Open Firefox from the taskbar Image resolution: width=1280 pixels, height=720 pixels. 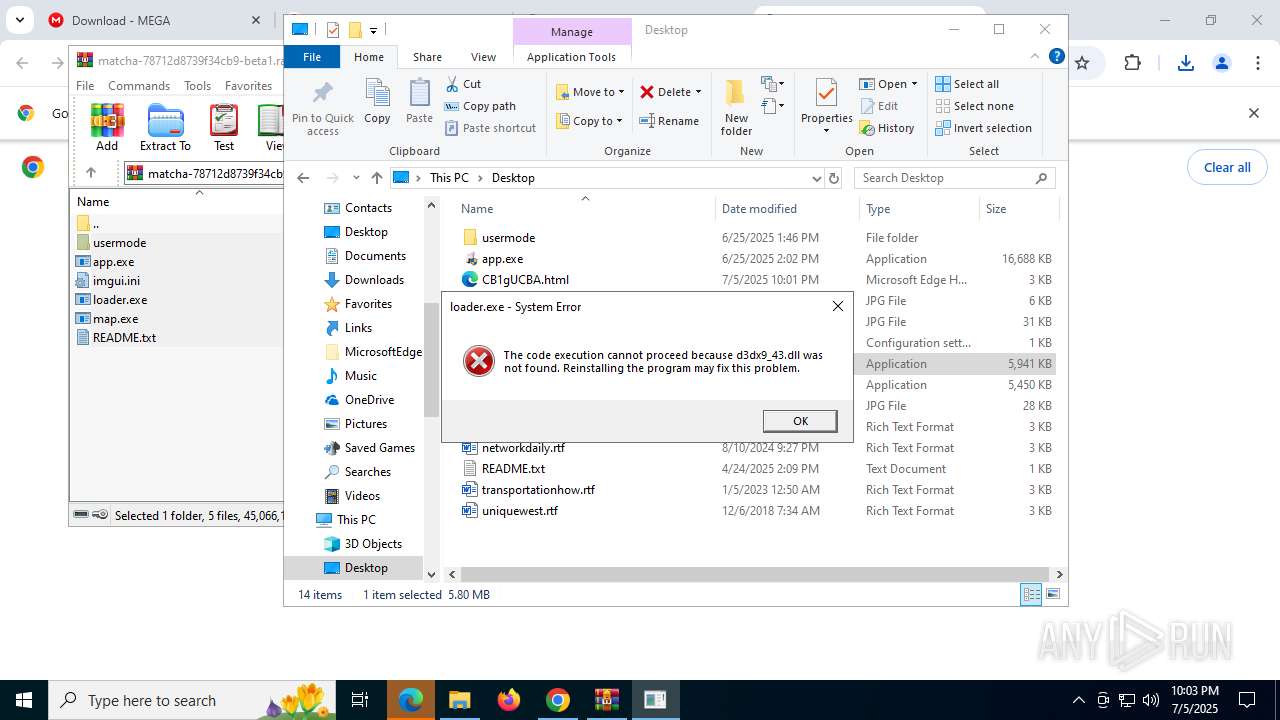pyautogui.click(x=509, y=700)
